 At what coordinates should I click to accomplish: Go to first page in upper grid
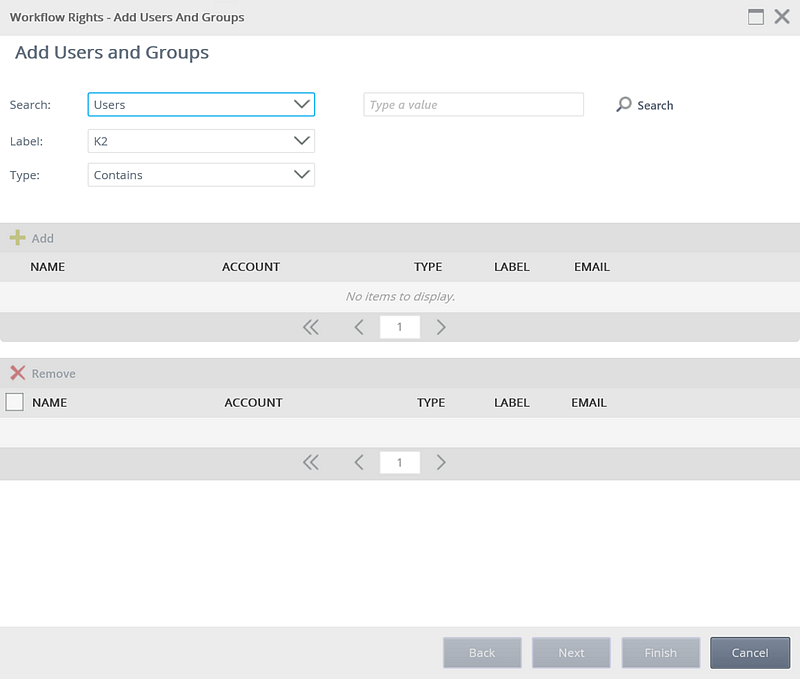[x=311, y=327]
